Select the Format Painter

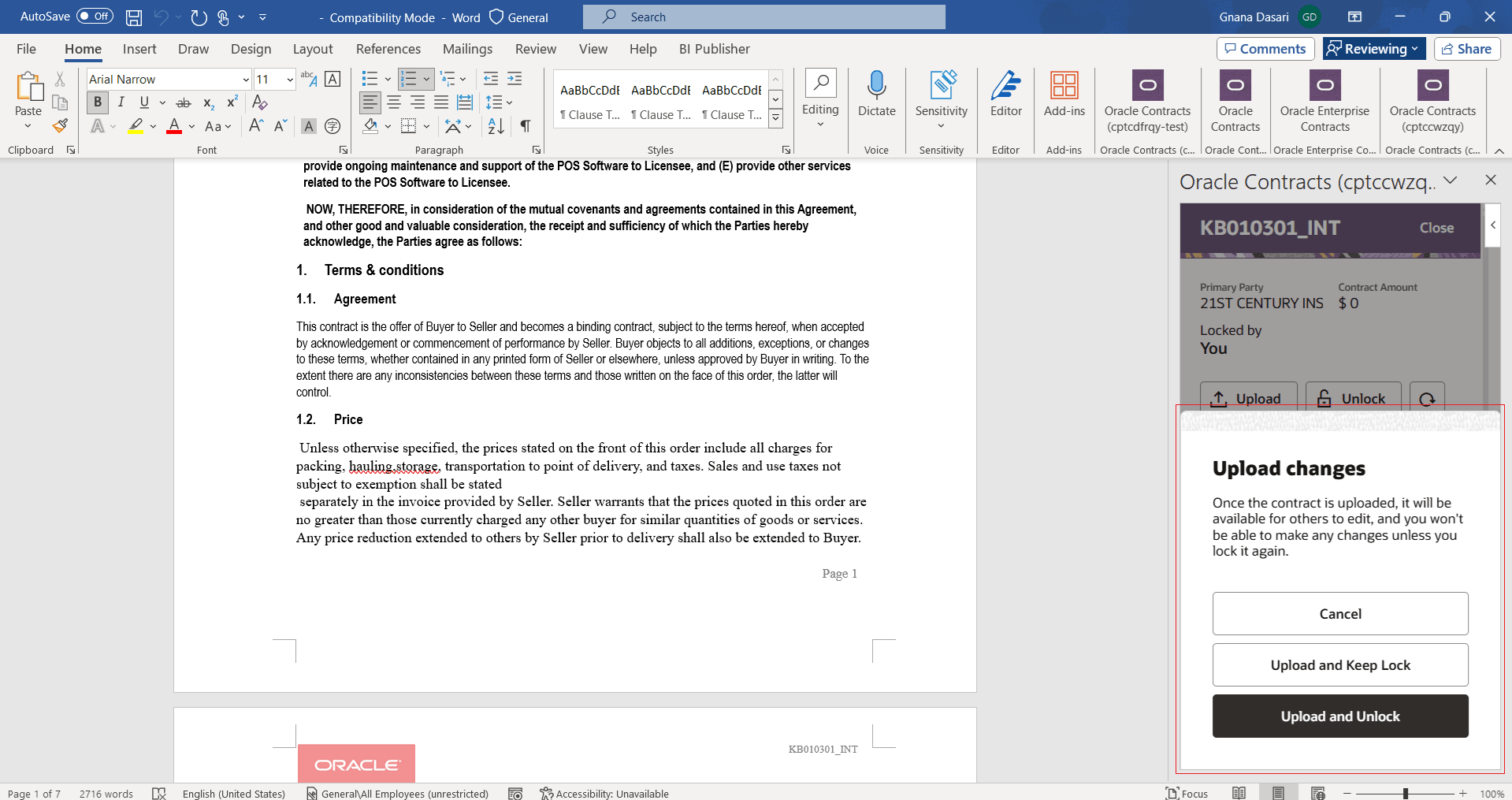point(60,125)
